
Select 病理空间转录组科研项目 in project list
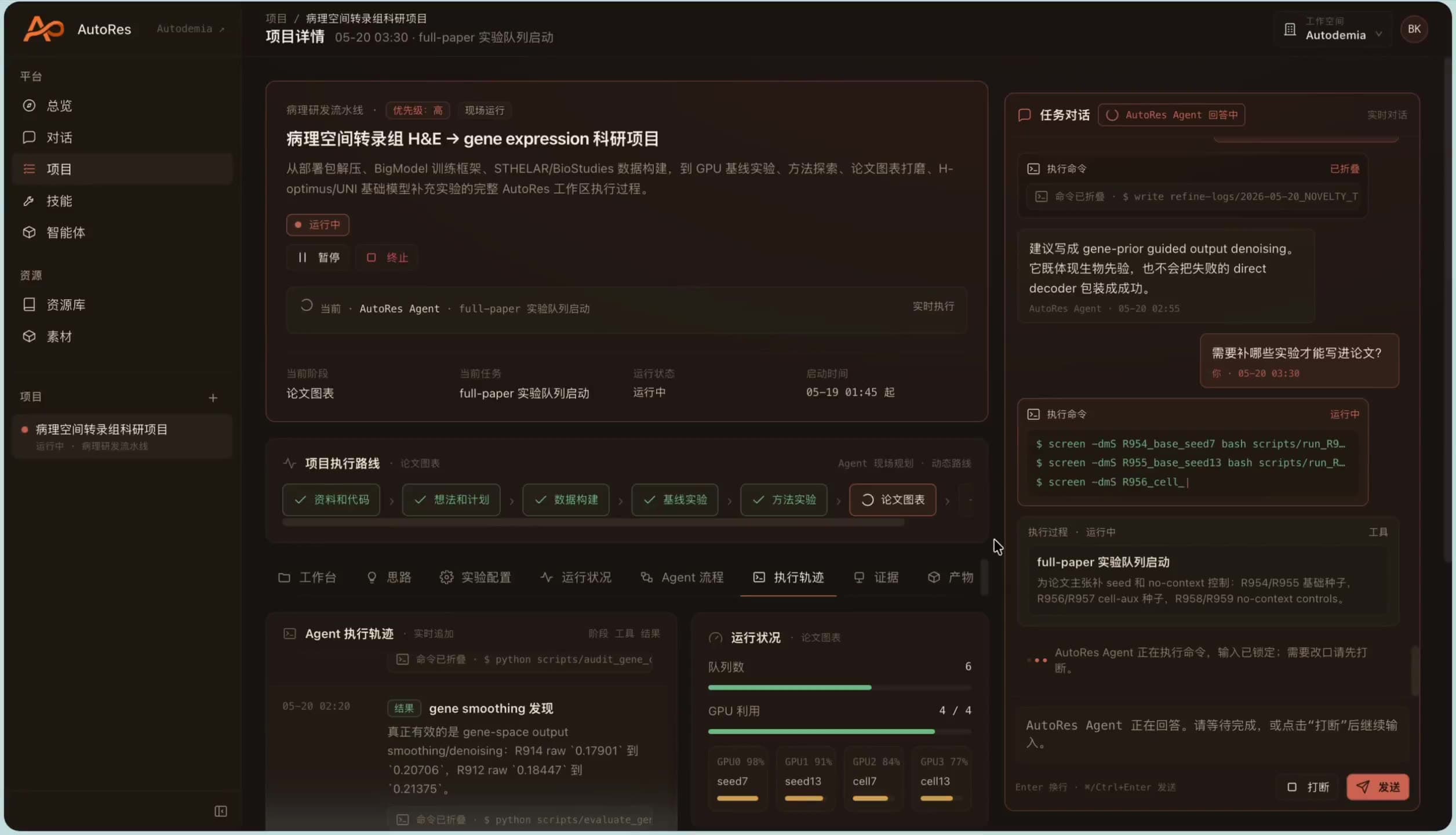[122, 436]
